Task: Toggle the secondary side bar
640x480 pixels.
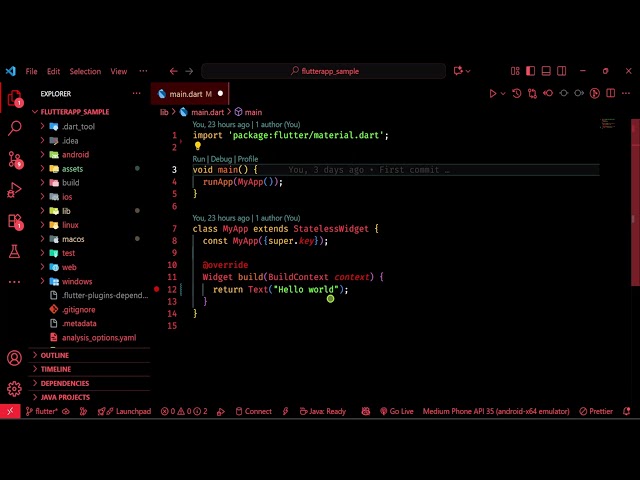Action: (562, 71)
